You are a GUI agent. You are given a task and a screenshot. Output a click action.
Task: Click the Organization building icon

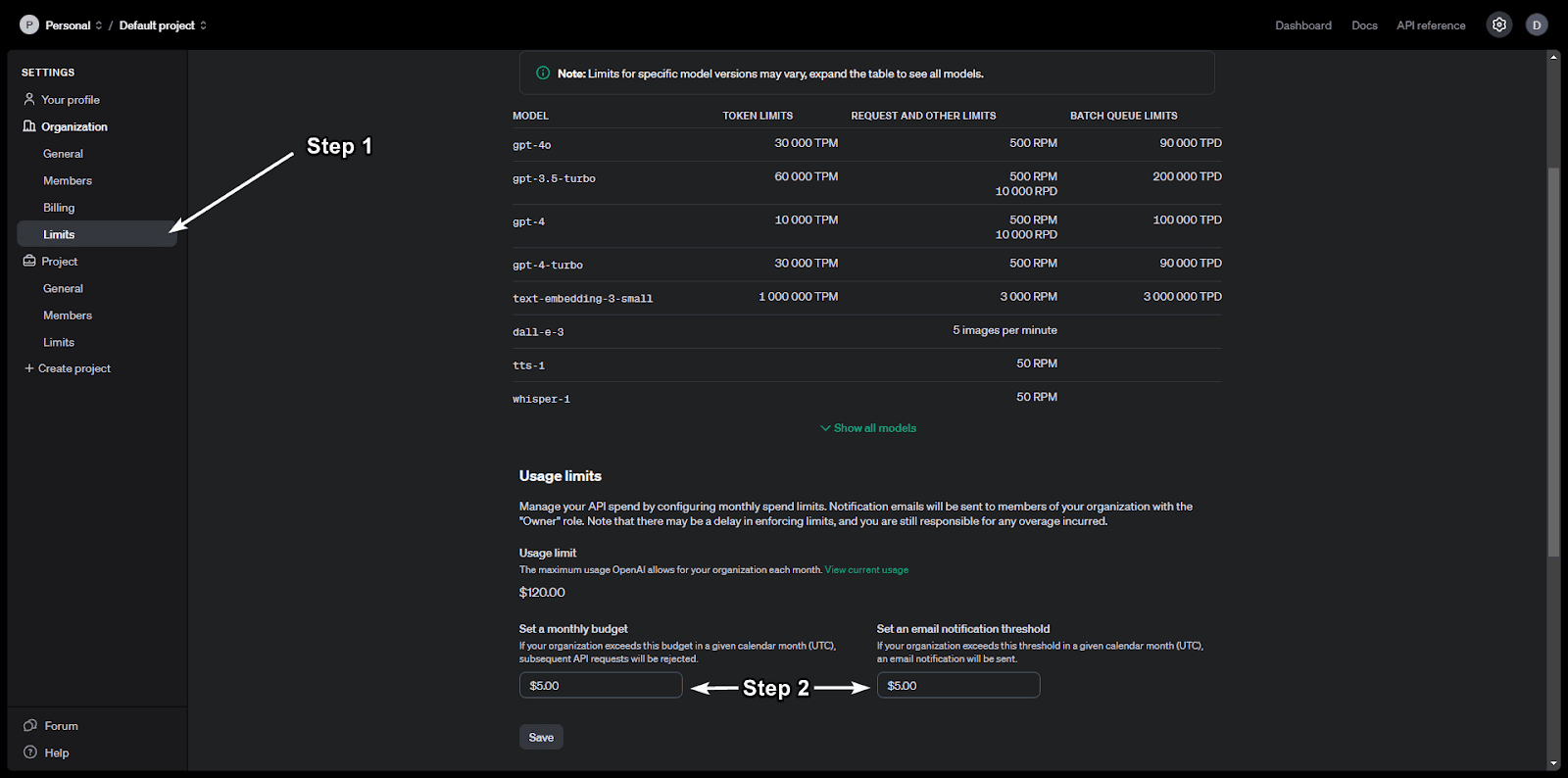click(x=29, y=126)
